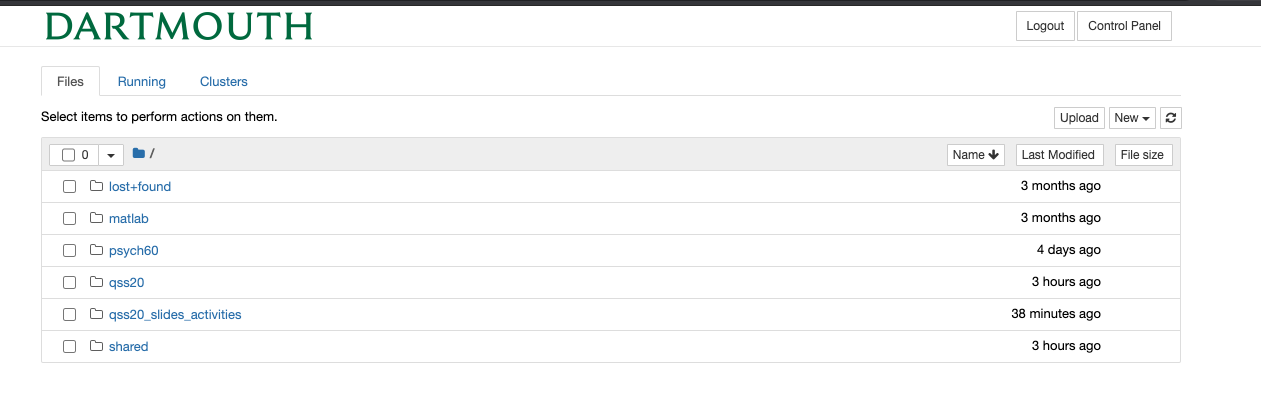Click the Logout button
Viewport: 1261px width, 412px height.
[1045, 26]
